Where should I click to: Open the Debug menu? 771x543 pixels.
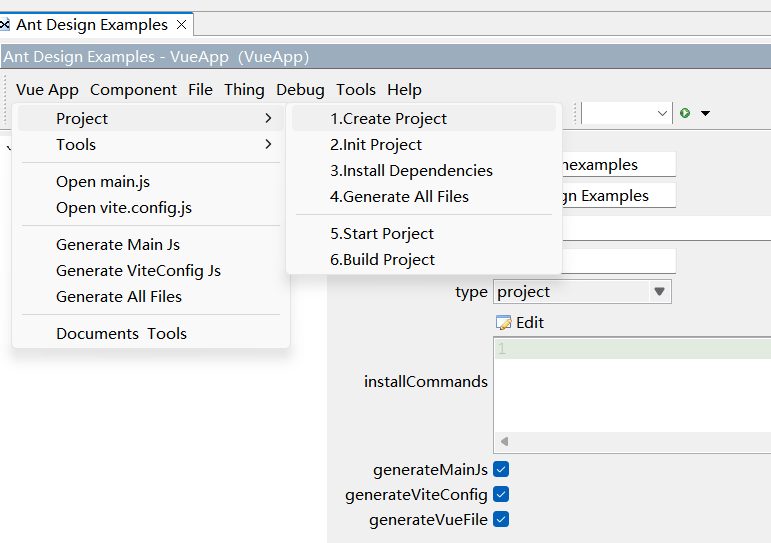pos(300,90)
